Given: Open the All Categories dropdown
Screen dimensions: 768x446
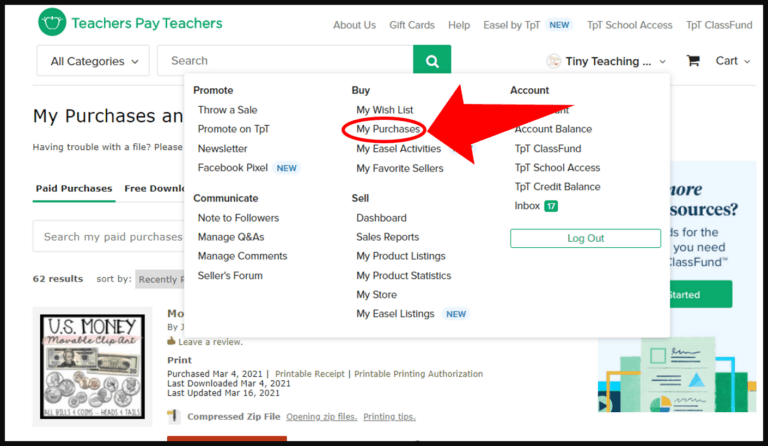Looking at the screenshot, I should [x=93, y=61].
